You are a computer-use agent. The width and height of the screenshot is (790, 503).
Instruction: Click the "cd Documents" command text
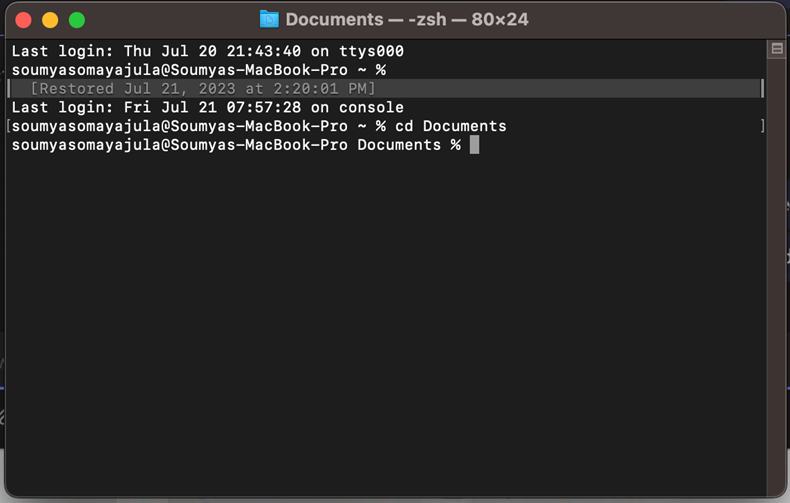[x=451, y=126]
